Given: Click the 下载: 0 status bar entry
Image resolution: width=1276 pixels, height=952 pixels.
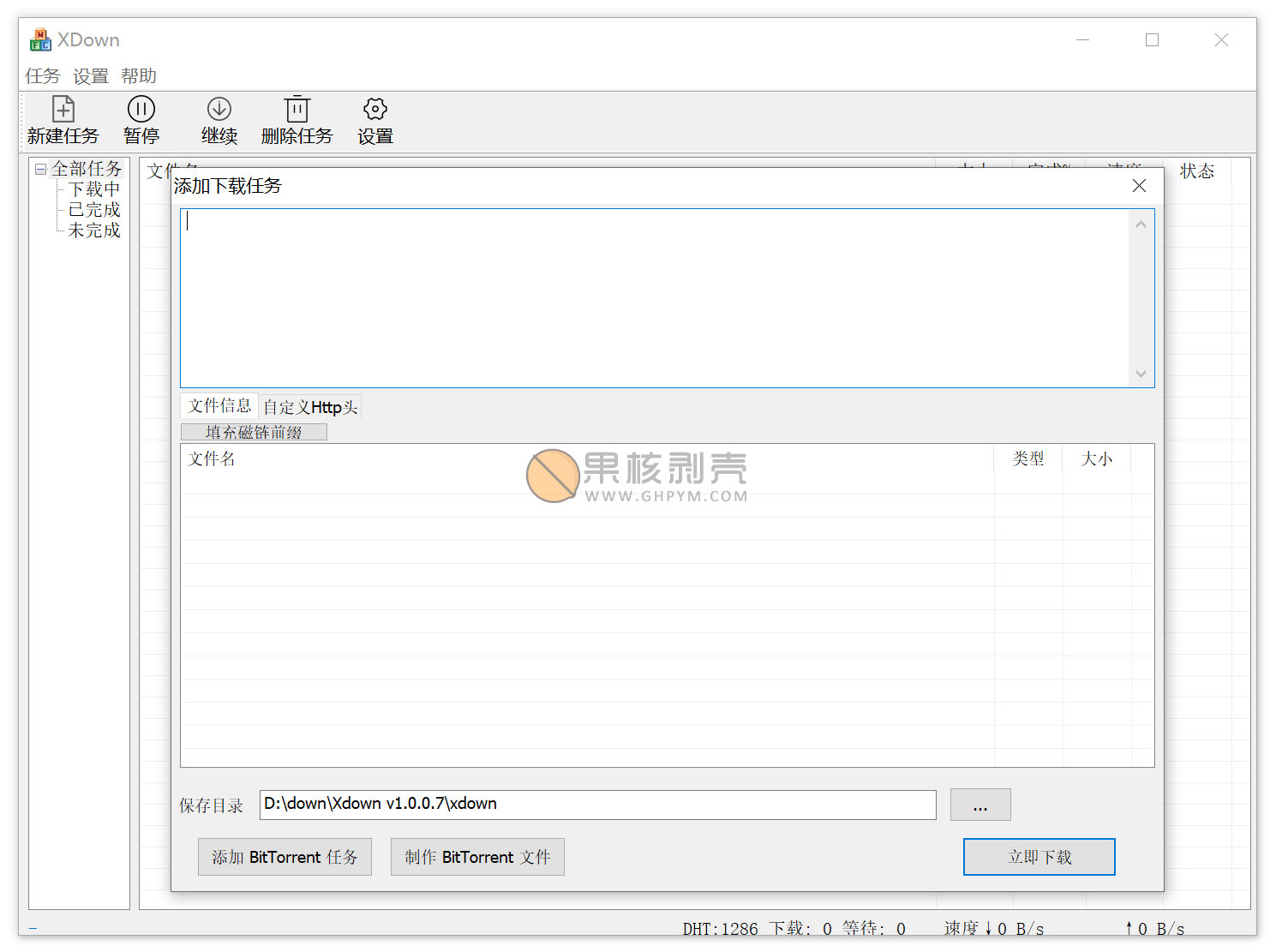Looking at the screenshot, I should tap(800, 929).
